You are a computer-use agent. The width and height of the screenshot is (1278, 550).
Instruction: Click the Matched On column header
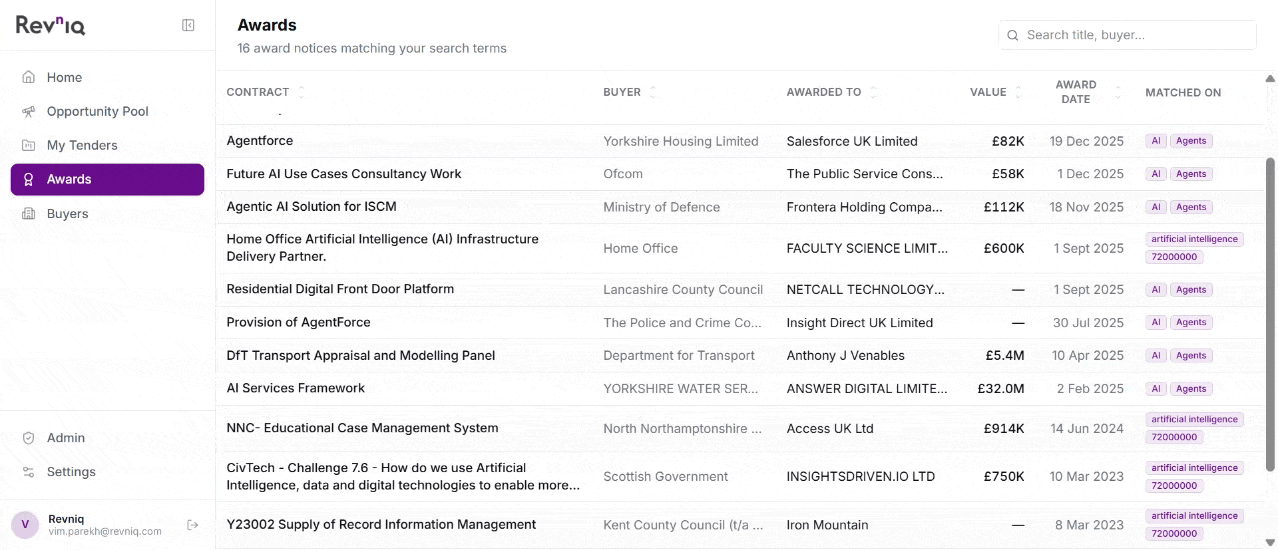1183,92
